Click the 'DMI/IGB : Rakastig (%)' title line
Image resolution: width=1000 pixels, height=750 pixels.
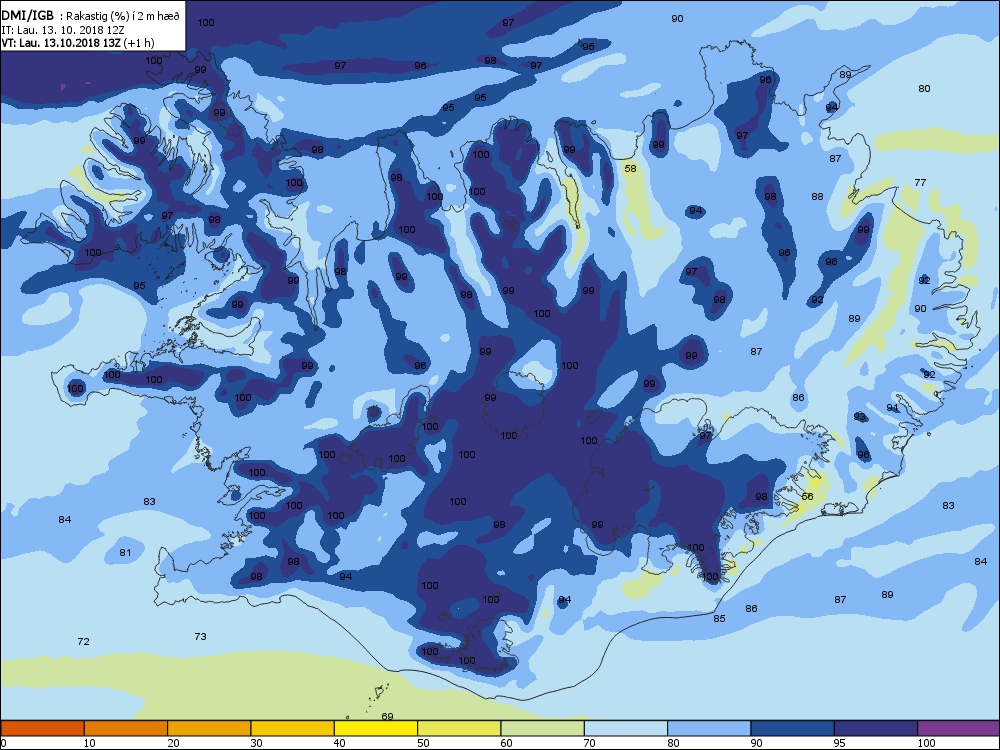(91, 16)
